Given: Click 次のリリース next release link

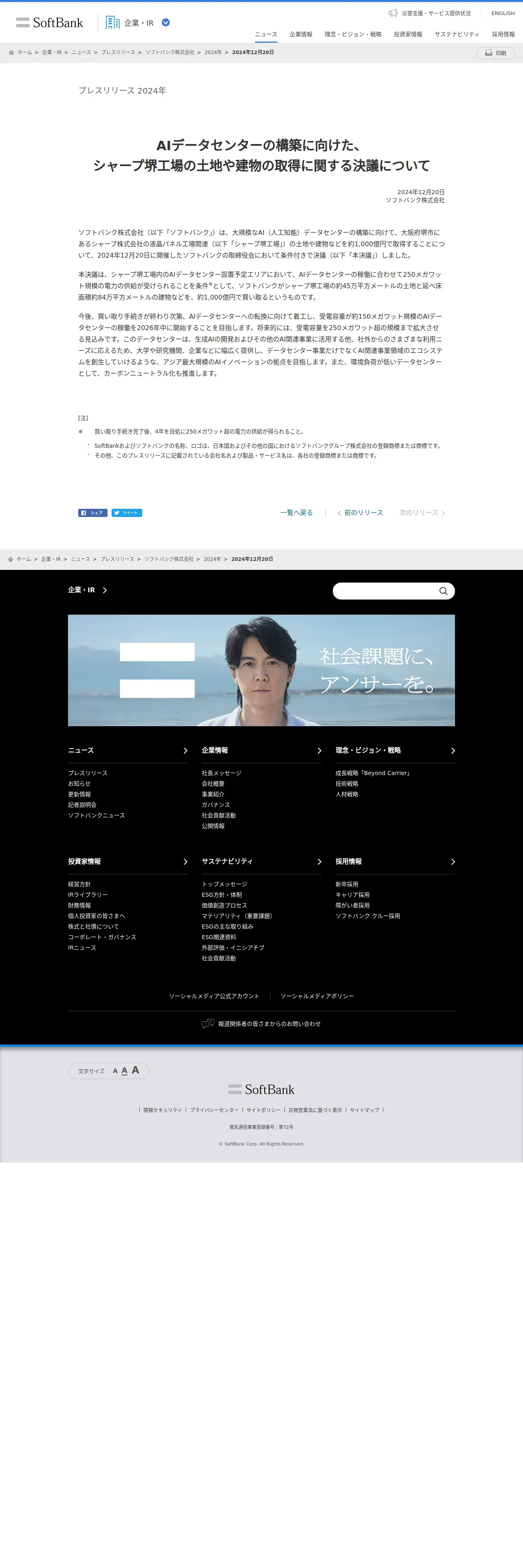Looking at the screenshot, I should pyautogui.click(x=422, y=513).
